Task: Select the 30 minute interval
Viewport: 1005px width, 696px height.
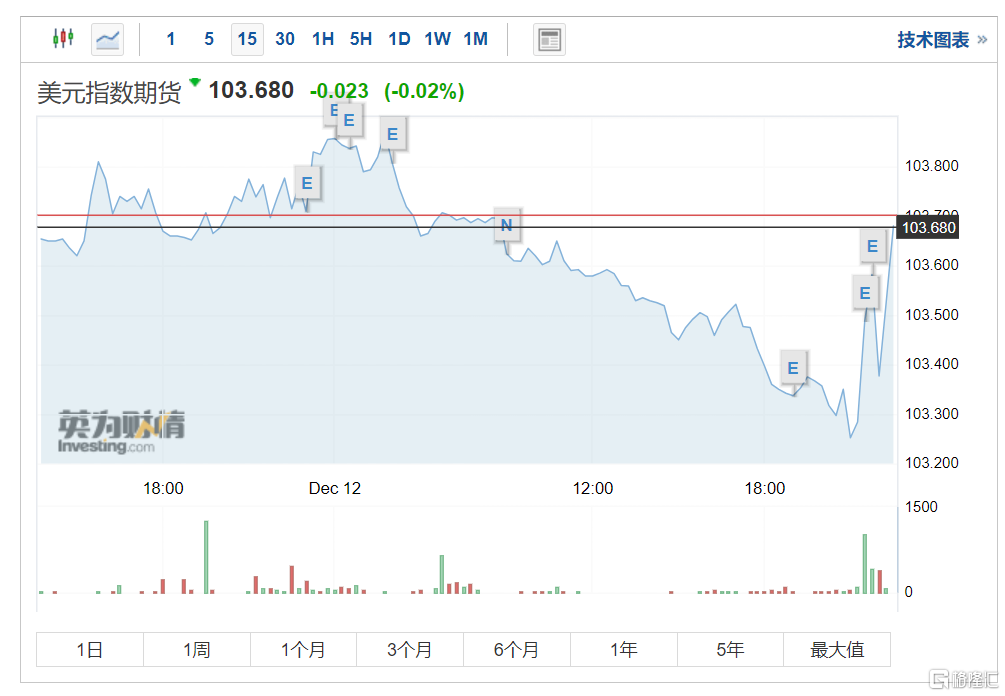Action: pyautogui.click(x=285, y=39)
